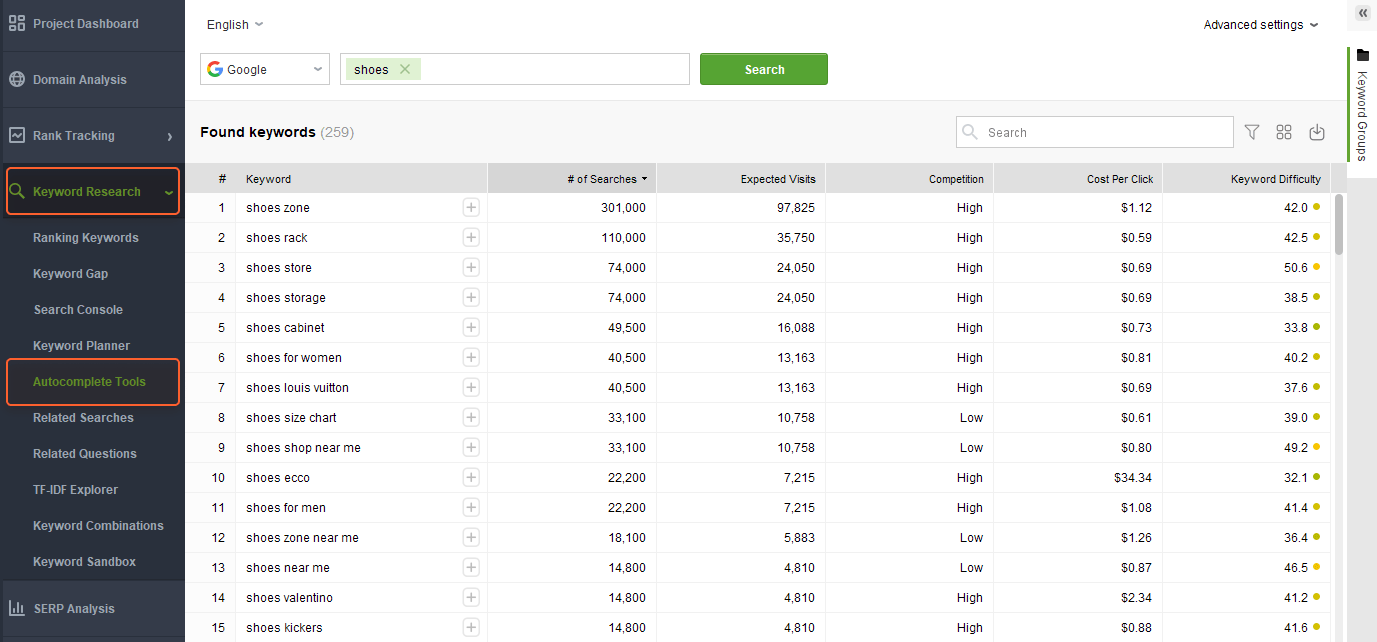Select Autocomplete Tools in sidebar

tap(90, 382)
